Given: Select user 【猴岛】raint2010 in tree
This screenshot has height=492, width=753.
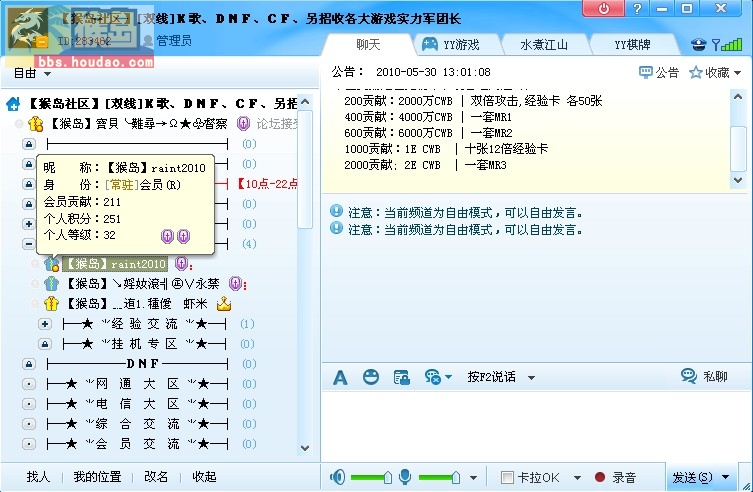Looking at the screenshot, I should click(115, 264).
